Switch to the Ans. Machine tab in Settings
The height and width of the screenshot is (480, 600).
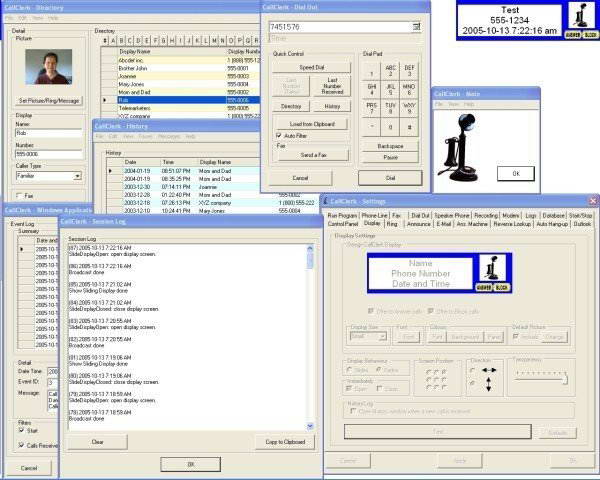(x=472, y=224)
